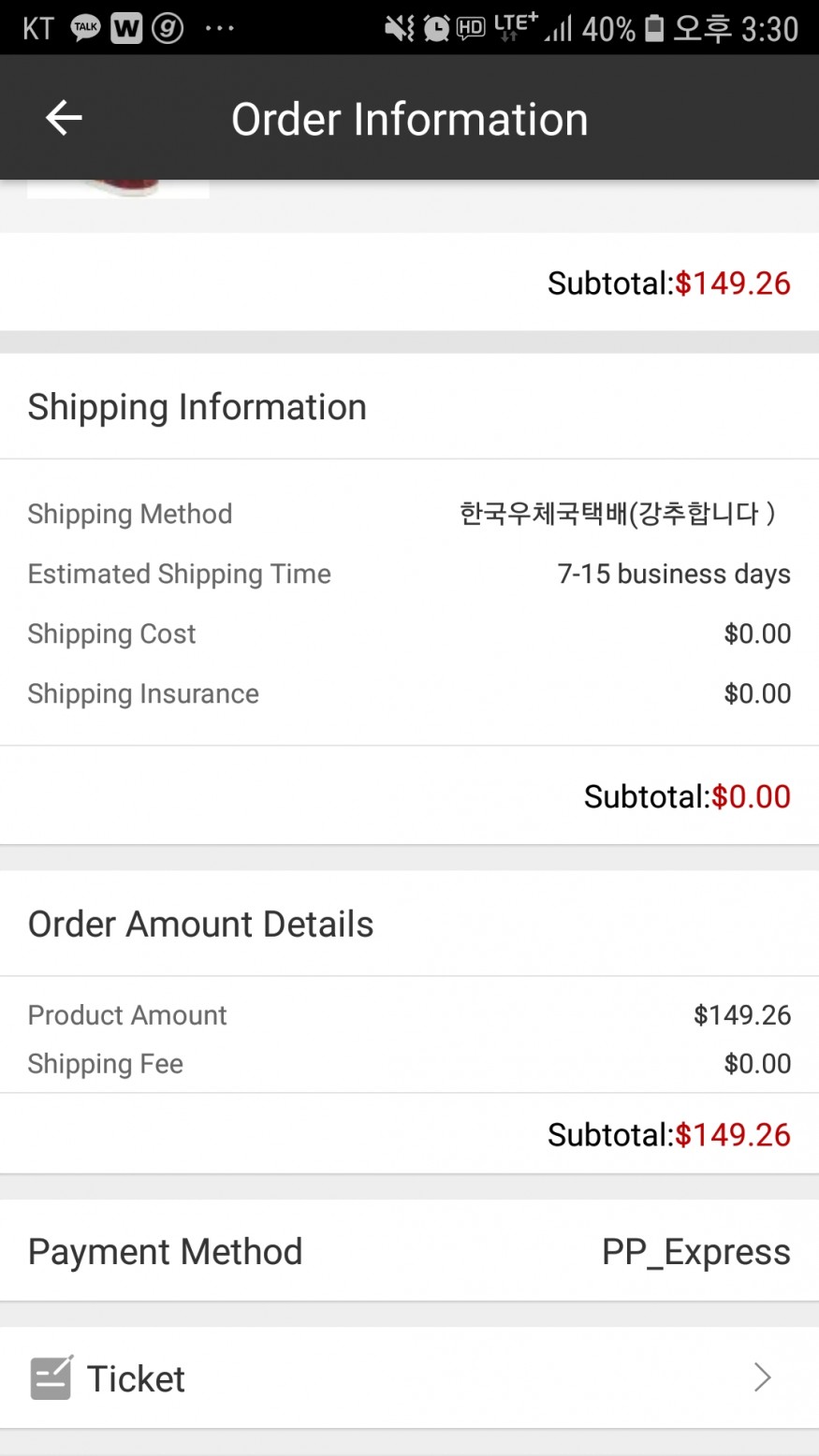The width and height of the screenshot is (819, 1456).
Task: Tap the battery status icon
Action: click(x=654, y=28)
